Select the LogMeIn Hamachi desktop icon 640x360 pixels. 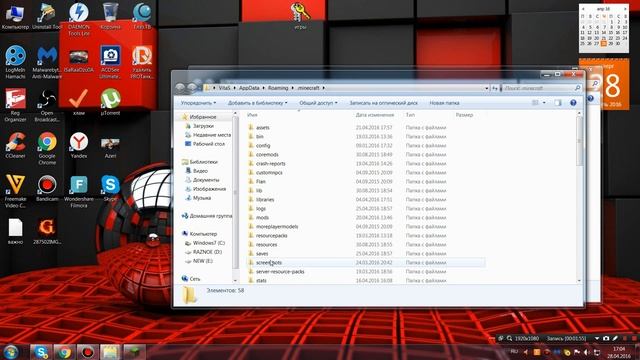click(15, 62)
